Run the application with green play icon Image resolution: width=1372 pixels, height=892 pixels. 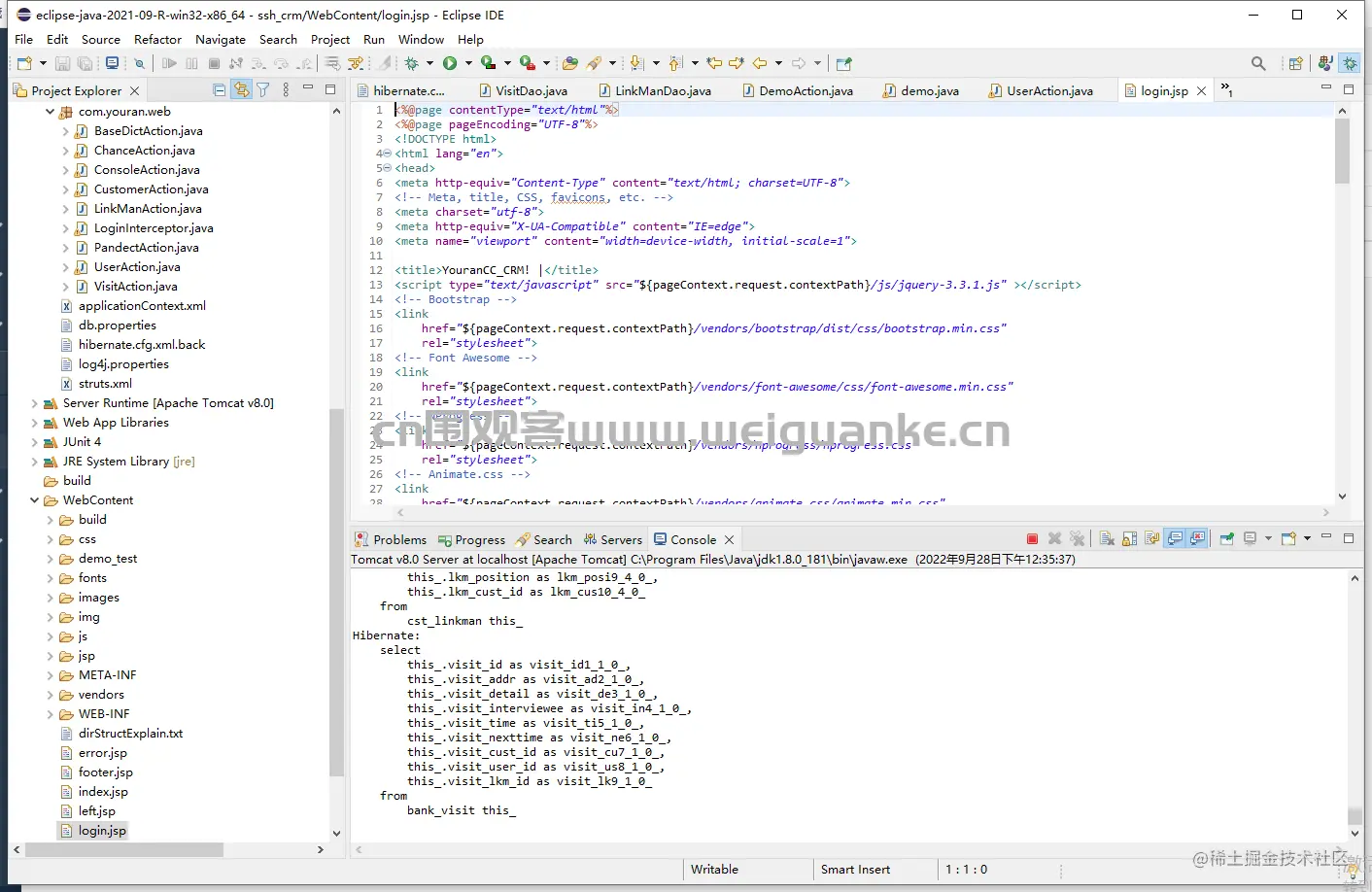[x=450, y=63]
